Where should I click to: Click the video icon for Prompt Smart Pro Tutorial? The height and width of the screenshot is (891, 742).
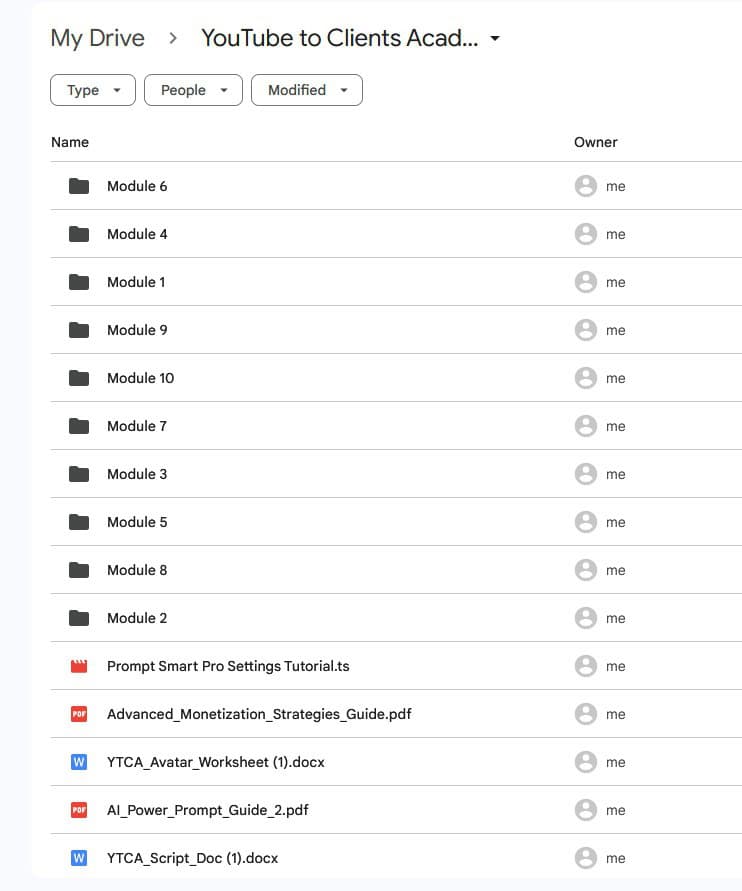click(x=79, y=666)
